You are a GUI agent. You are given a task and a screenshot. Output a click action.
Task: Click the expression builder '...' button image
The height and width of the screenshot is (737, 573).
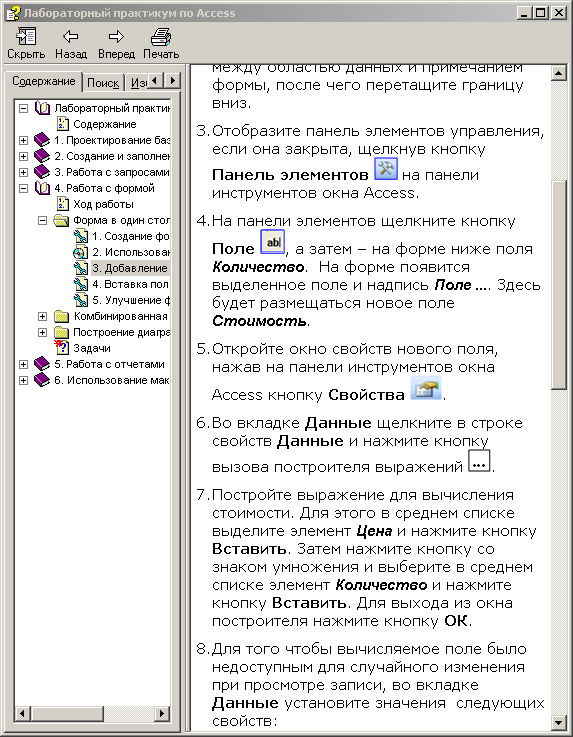tap(479, 461)
